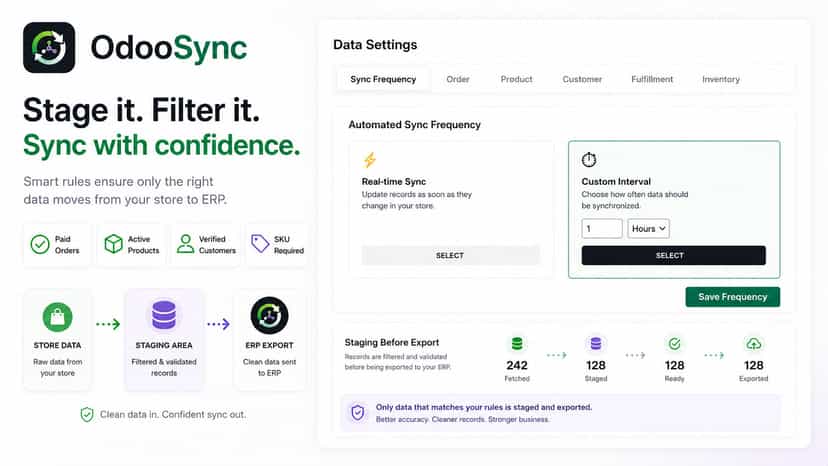Click the Custom Interval stopwatch icon
Viewport: 828px width, 466px height.
(x=589, y=159)
